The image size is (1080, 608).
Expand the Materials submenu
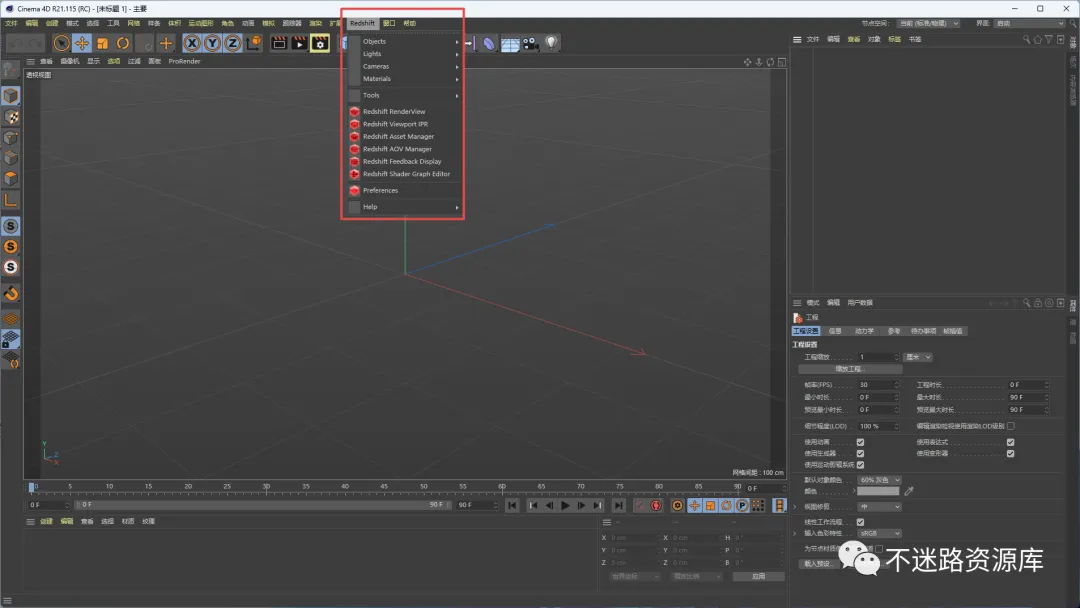point(404,78)
